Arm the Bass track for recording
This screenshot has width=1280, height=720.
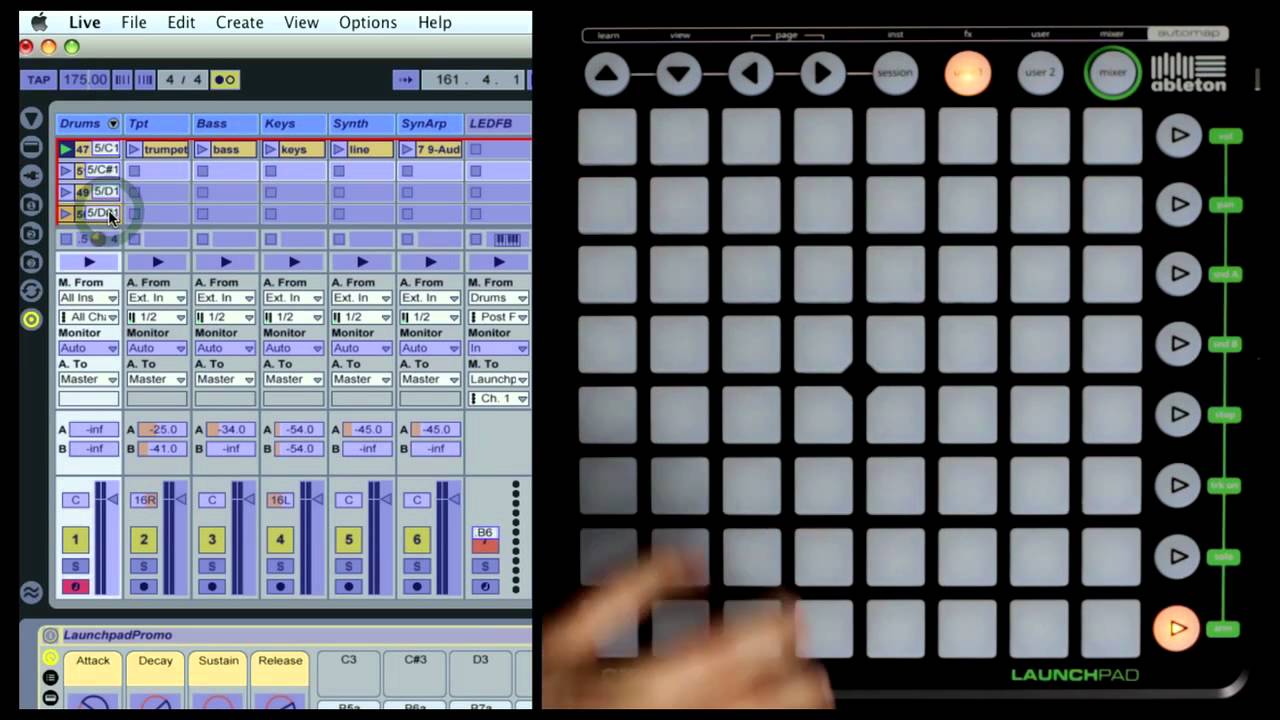pyautogui.click(x=212, y=587)
